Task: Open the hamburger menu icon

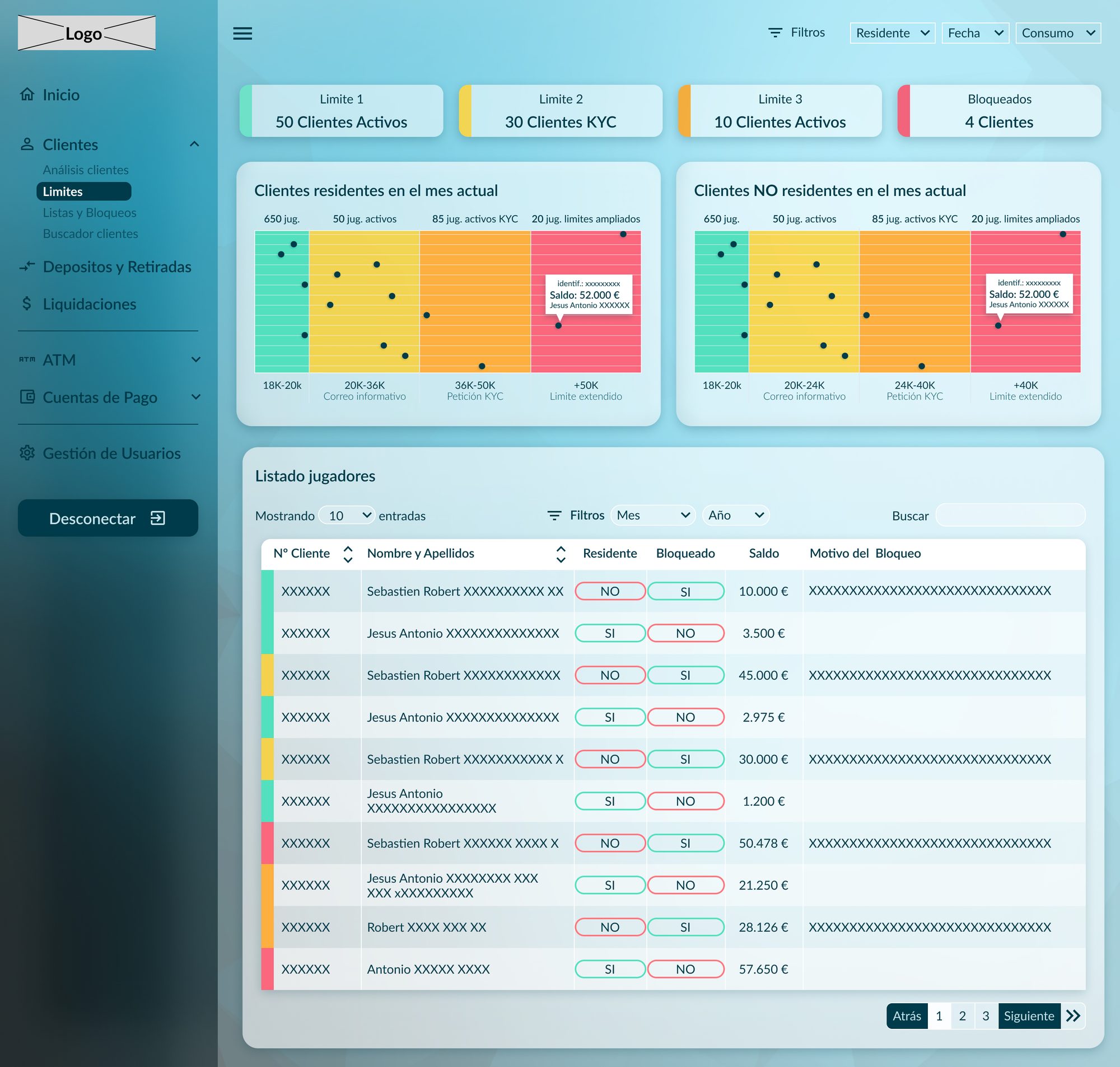Action: [x=242, y=33]
